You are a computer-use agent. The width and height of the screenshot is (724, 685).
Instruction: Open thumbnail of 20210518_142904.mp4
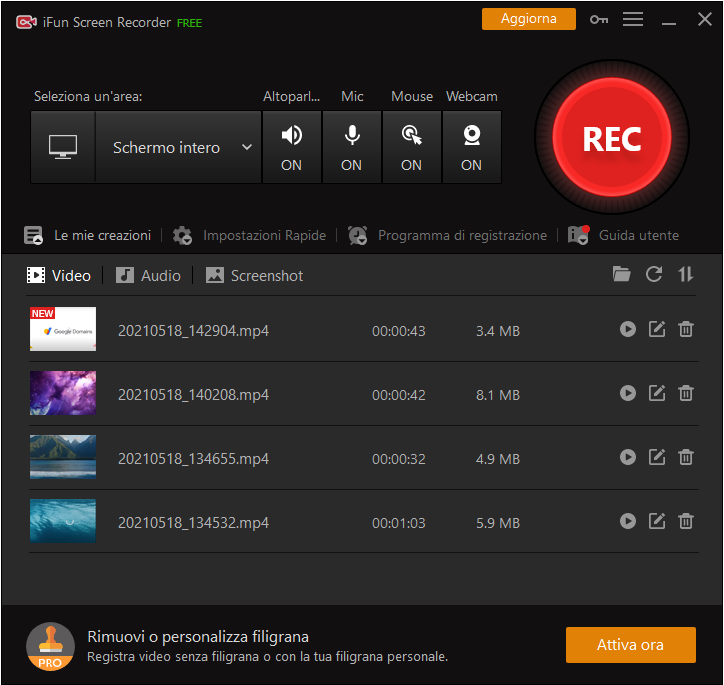coord(63,329)
